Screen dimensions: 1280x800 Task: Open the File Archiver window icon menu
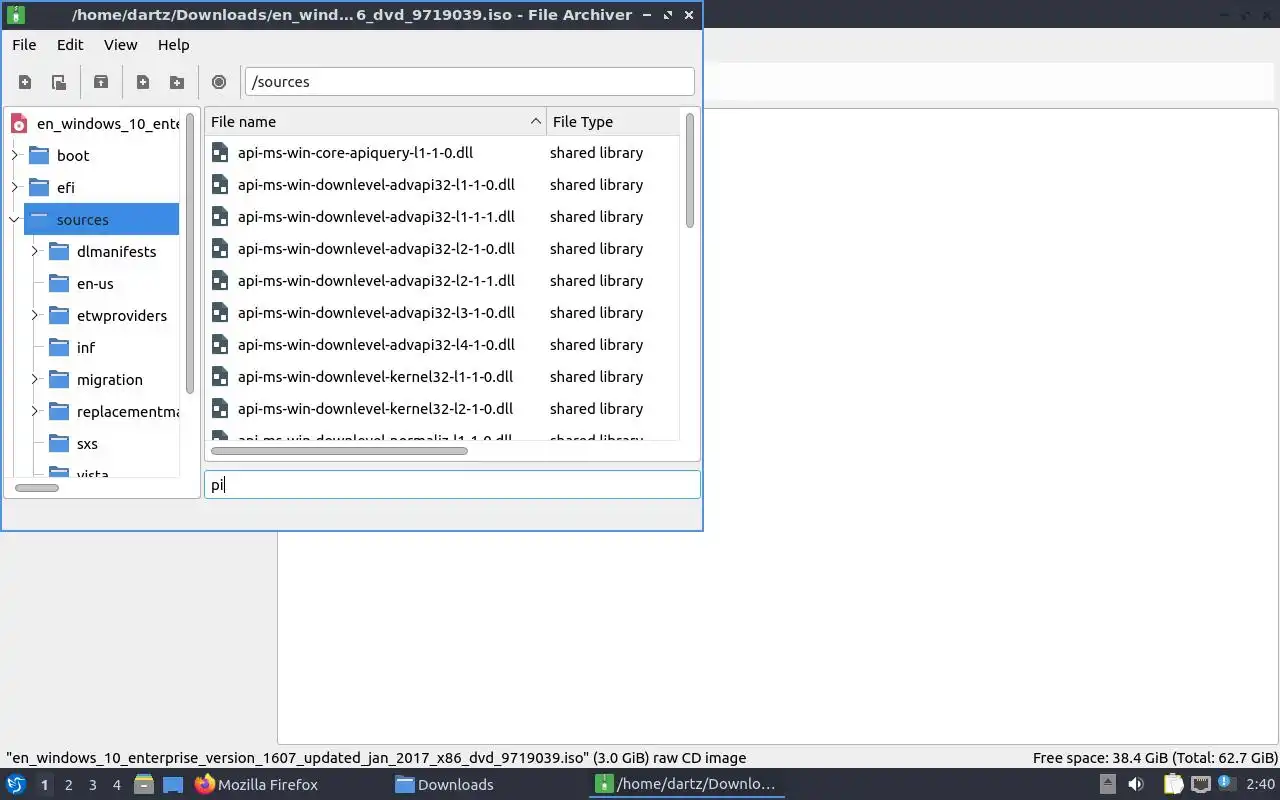(15, 15)
